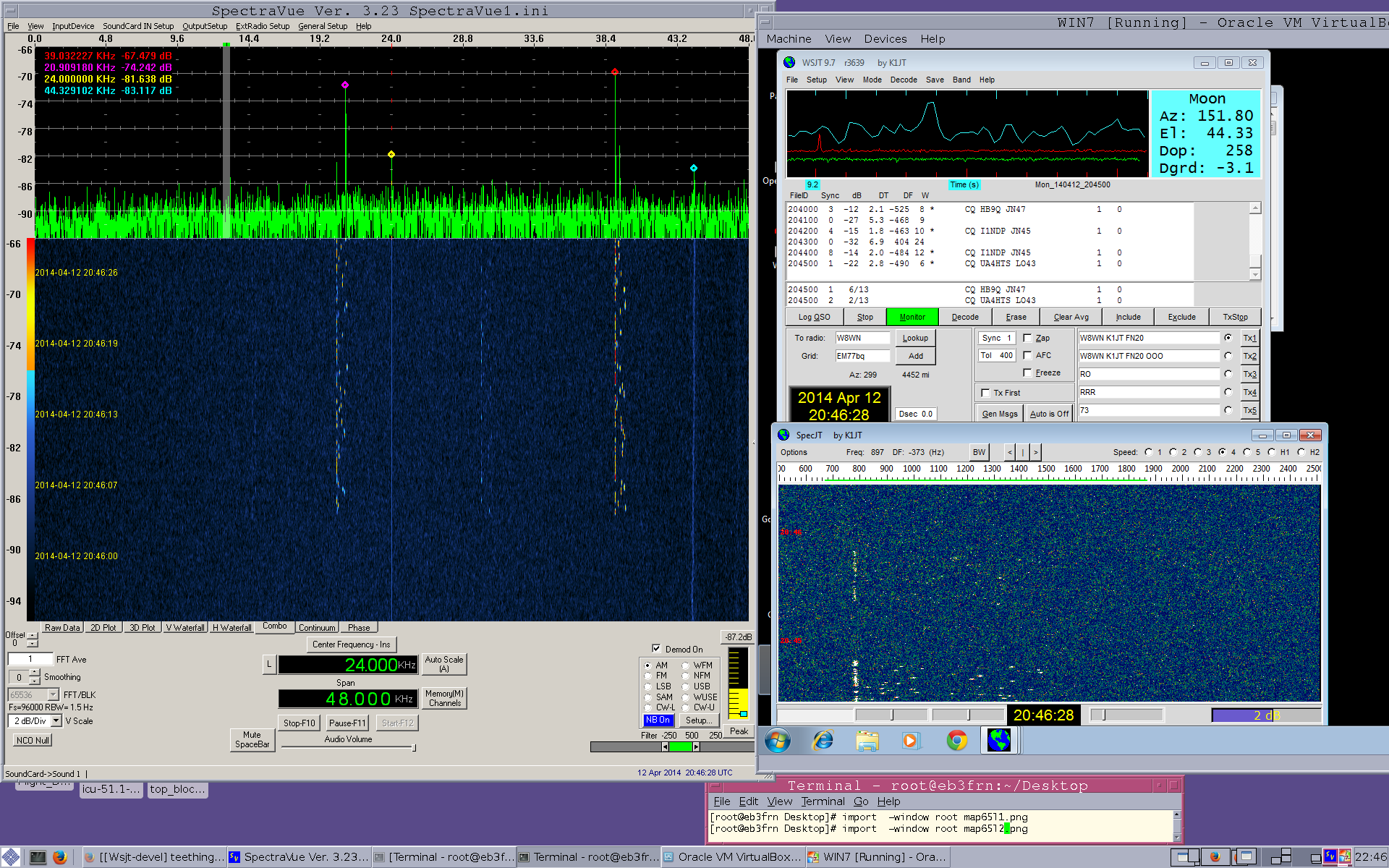Image resolution: width=1389 pixels, height=868 pixels.
Task: Open the 2 dB/Div V Scale dropdown
Action: [x=55, y=721]
